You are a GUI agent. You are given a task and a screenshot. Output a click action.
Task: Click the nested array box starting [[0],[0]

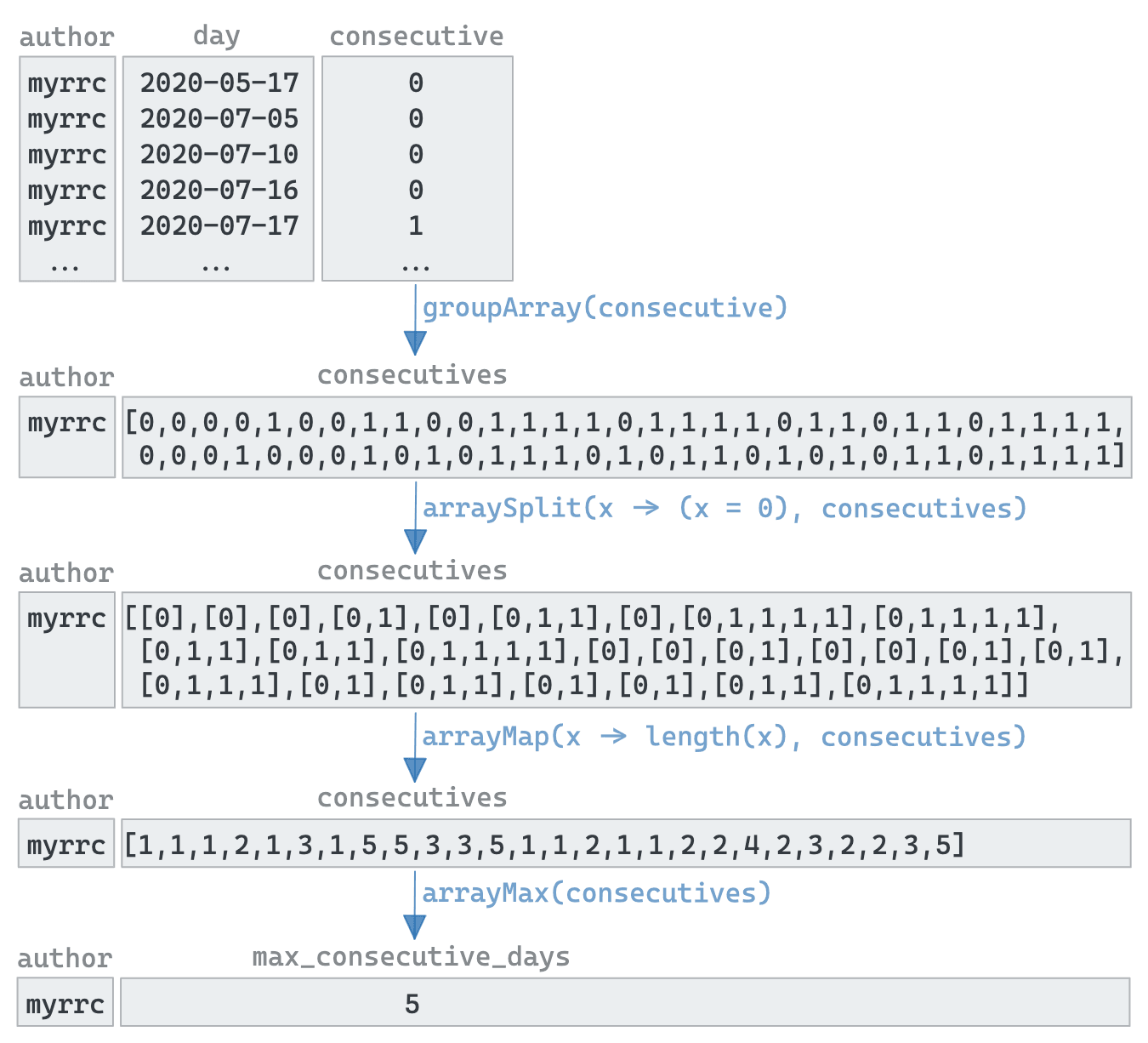[626, 650]
